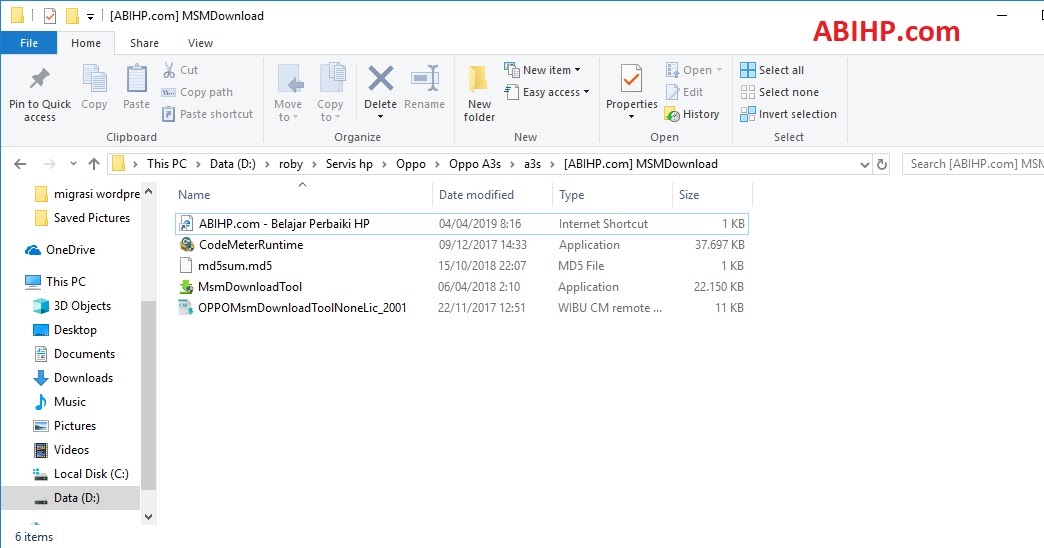
Task: Open Local Disk (C:) in sidebar
Action: coord(81,473)
